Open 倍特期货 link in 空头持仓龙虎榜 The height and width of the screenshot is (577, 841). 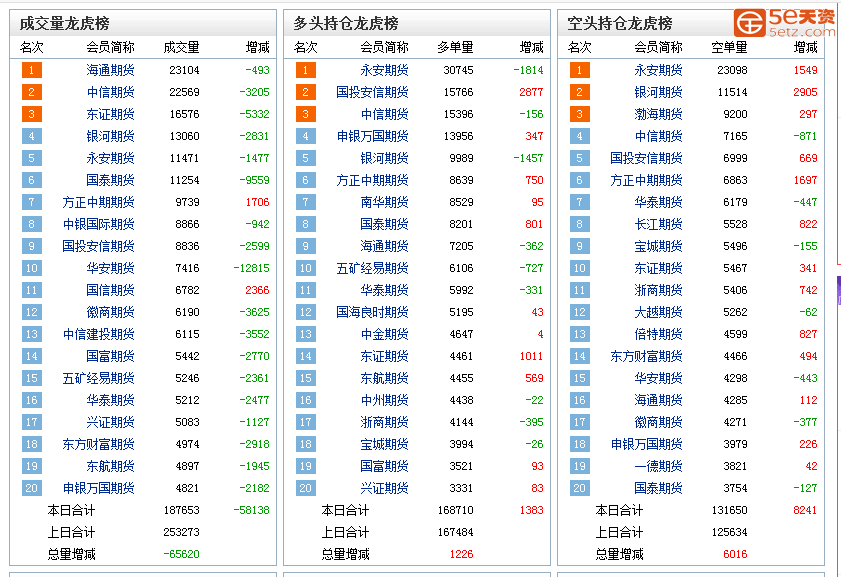(659, 334)
